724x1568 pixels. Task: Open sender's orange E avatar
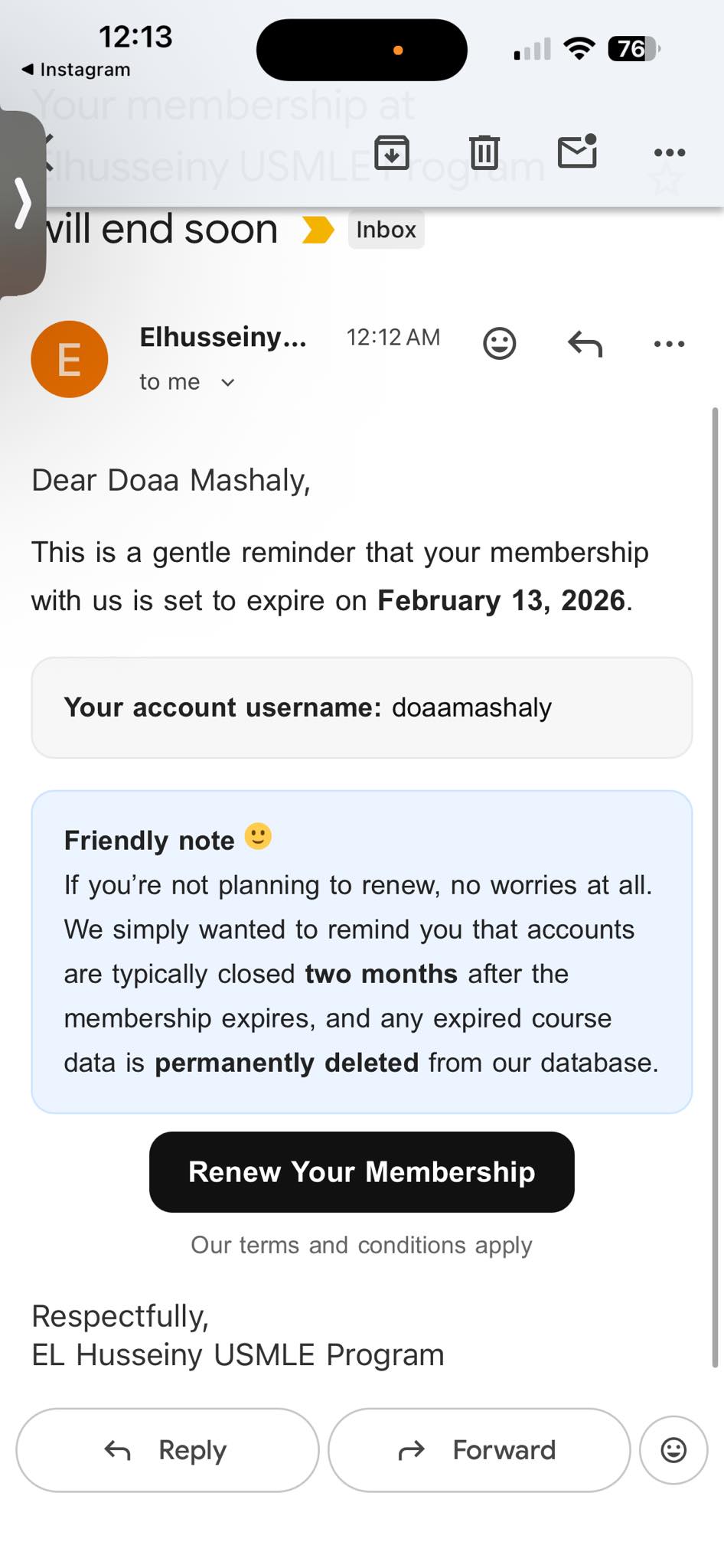click(x=70, y=359)
